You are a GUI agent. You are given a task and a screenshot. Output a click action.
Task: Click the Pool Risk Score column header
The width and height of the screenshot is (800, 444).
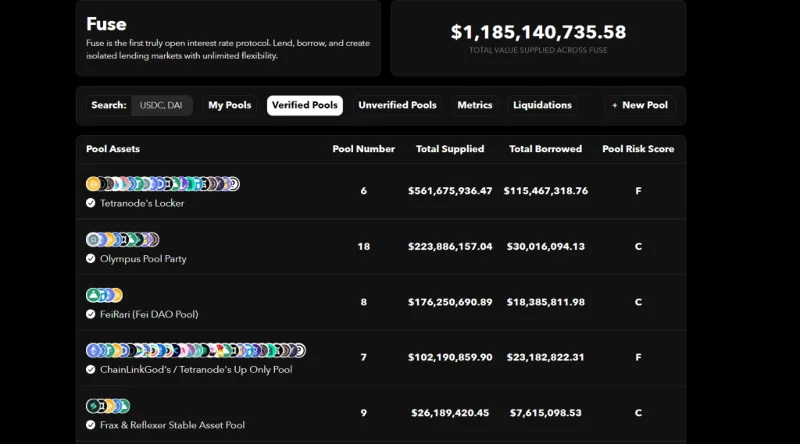[x=638, y=149]
